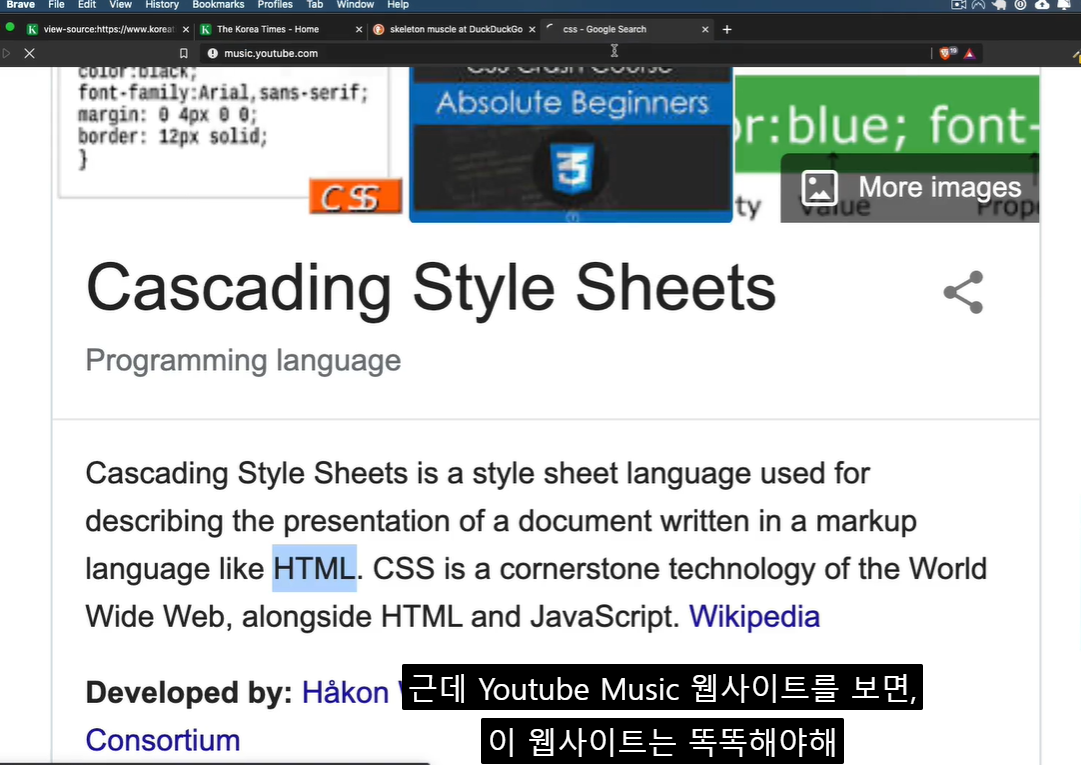This screenshot has width=1081, height=765.
Task: Open the View menu
Action: (120, 5)
